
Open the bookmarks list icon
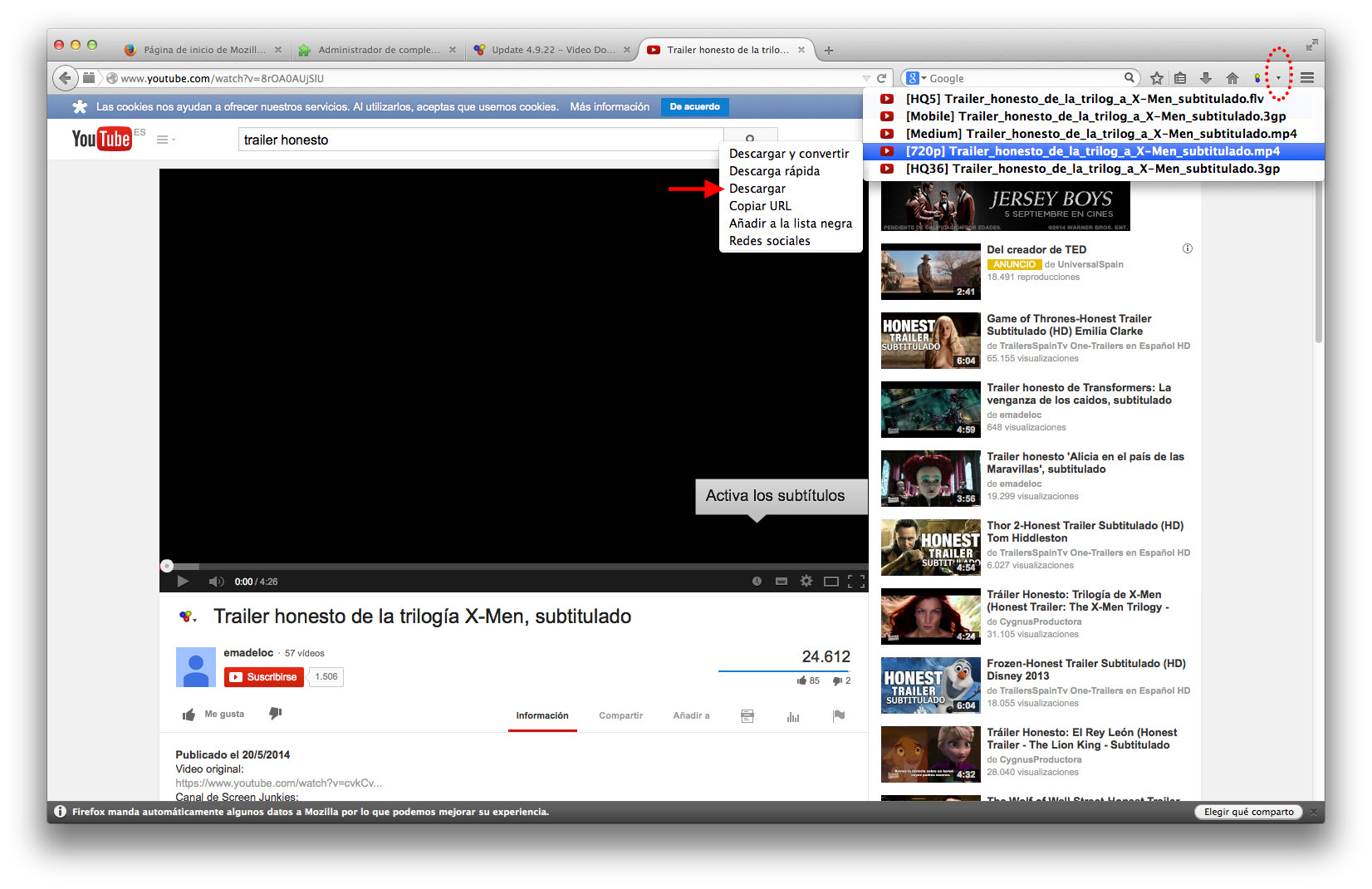click(1180, 78)
